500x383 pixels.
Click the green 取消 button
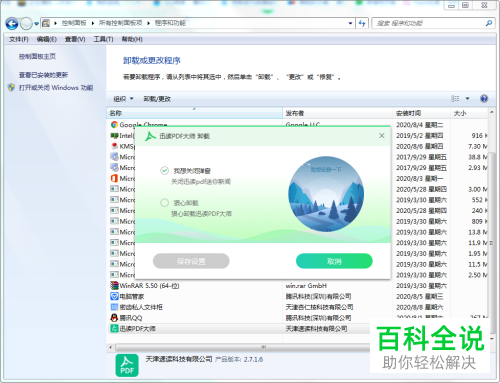tap(334, 261)
